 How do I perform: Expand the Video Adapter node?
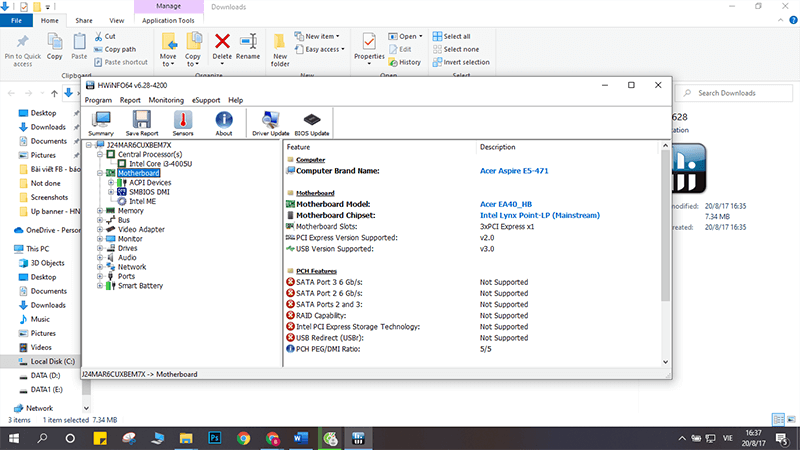100,230
